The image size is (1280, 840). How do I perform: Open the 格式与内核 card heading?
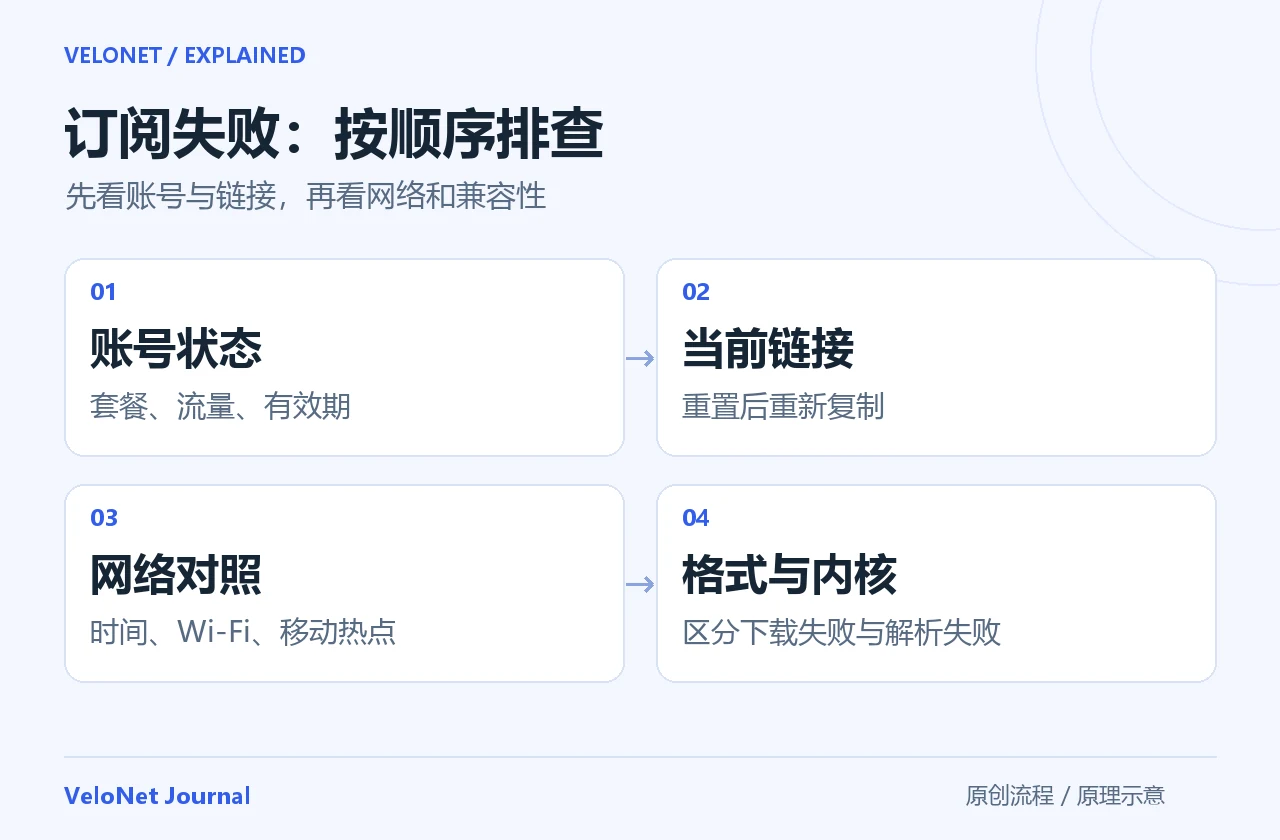pyautogui.click(x=789, y=575)
